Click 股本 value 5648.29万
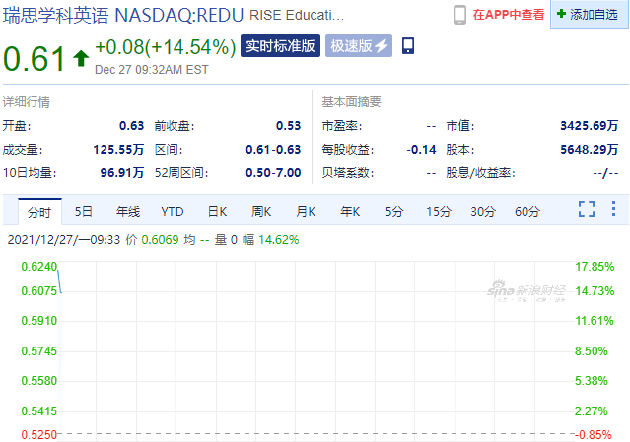 click(x=589, y=149)
